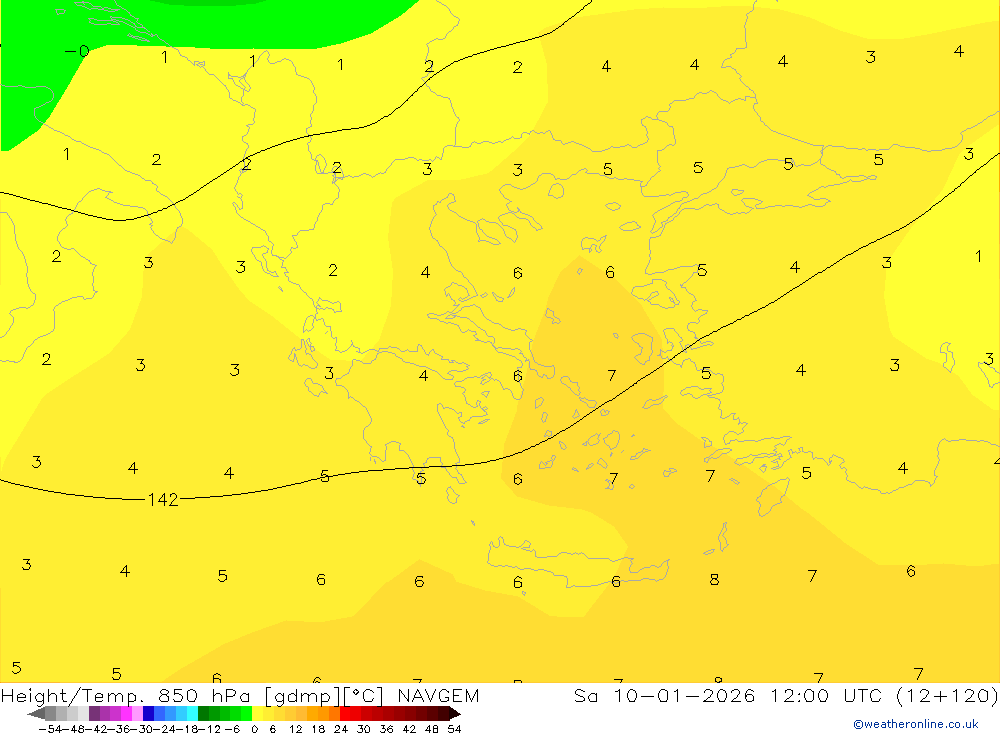Click the (12+120) forecast hour text
Viewport: 1000px width, 733px height.
point(947,695)
